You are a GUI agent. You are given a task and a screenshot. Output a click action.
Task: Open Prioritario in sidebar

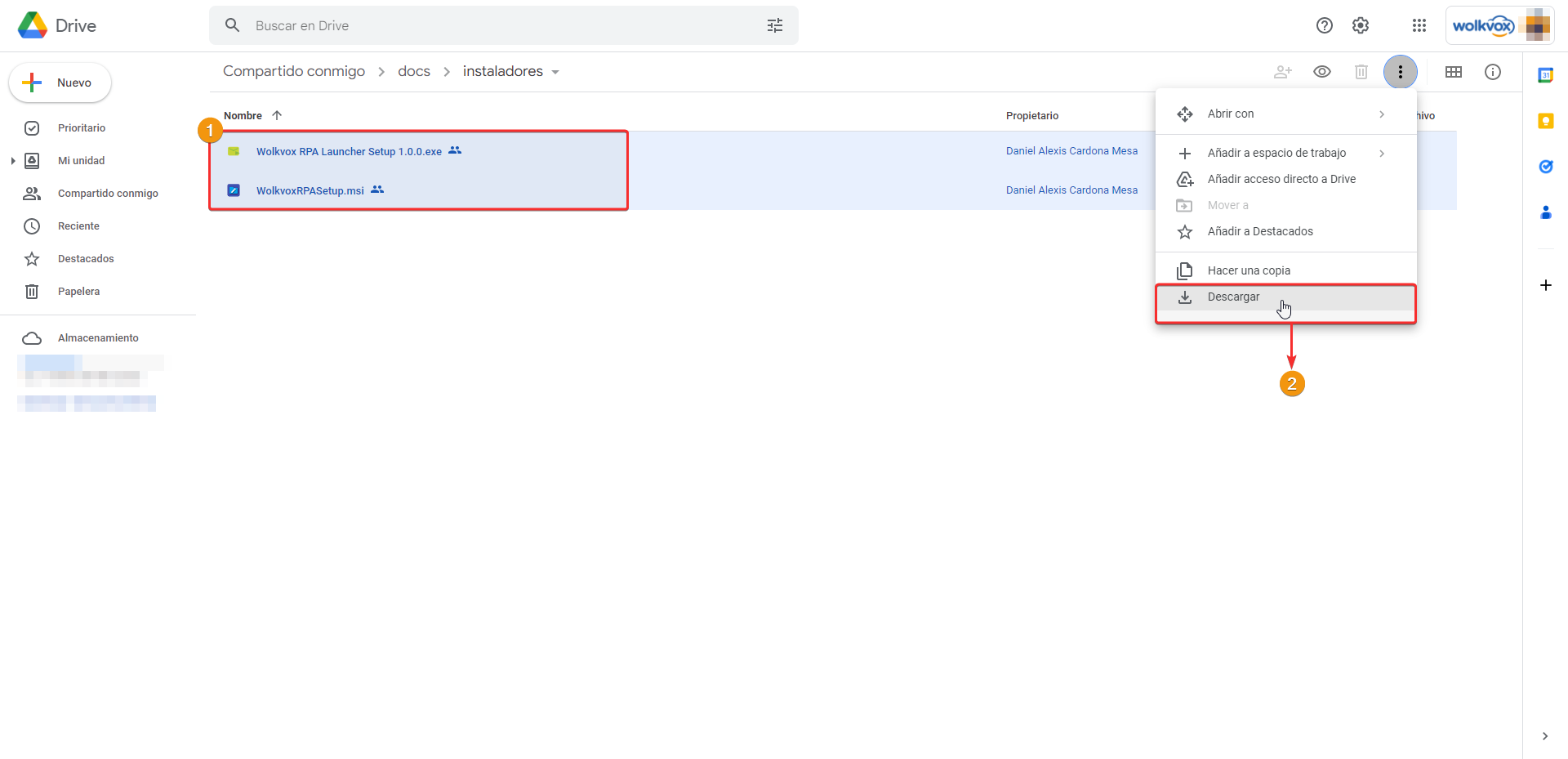coord(82,128)
